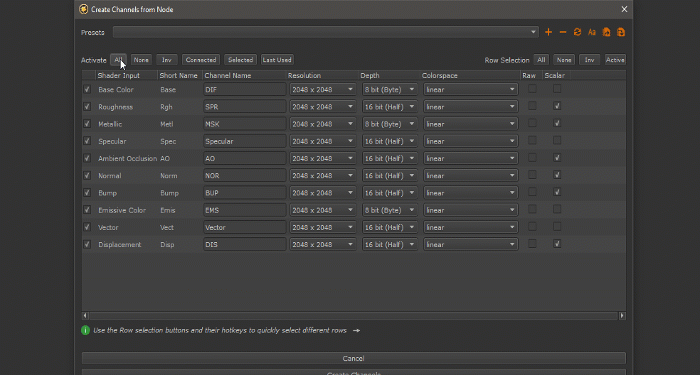The height and width of the screenshot is (375, 700).
Task: Click the arrow icon after the hint text
Action: [356, 330]
